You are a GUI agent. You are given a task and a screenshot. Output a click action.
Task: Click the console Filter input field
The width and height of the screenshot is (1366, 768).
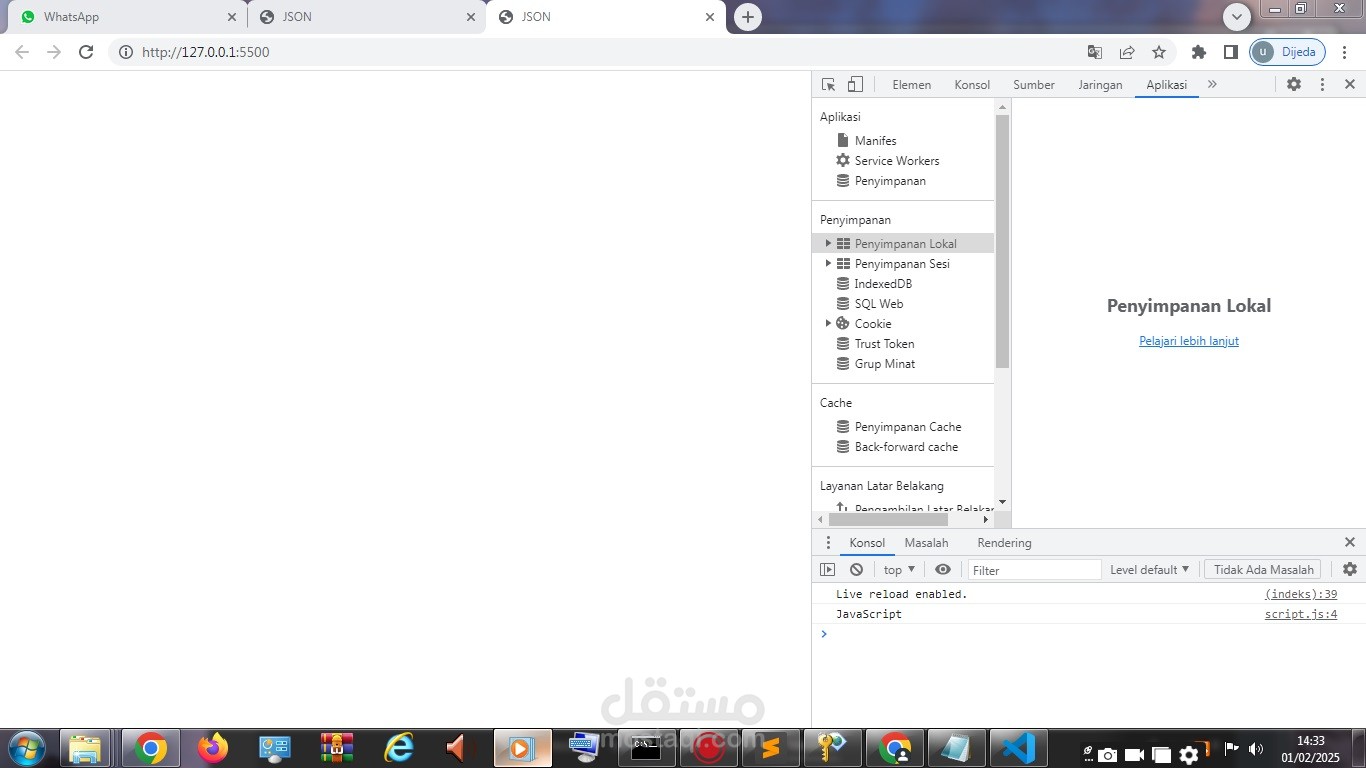[1034, 570]
